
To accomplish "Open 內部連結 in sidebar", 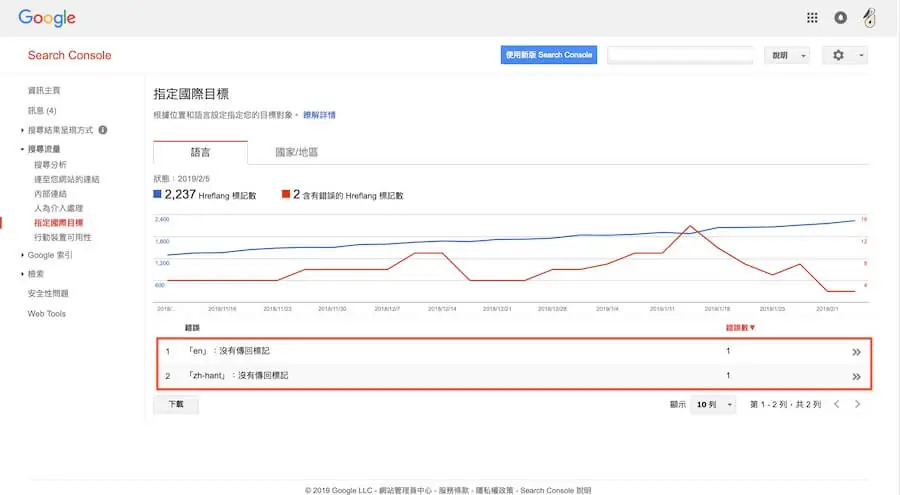I will [x=51, y=194].
